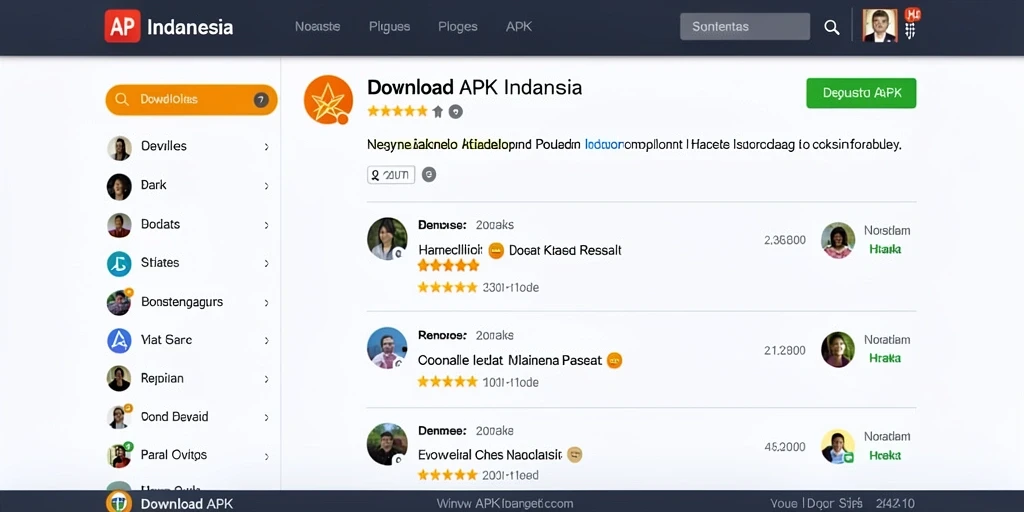This screenshot has width=1024, height=512.
Task: Click the Cond Bevaid avatar icon
Action: click(120, 417)
